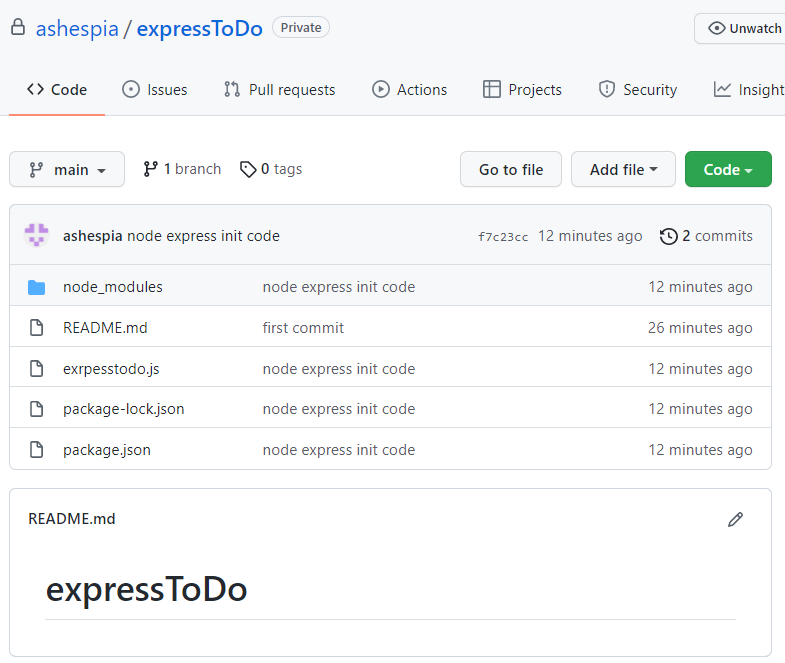
Task: Click the Private visibility badge
Action: [x=301, y=28]
